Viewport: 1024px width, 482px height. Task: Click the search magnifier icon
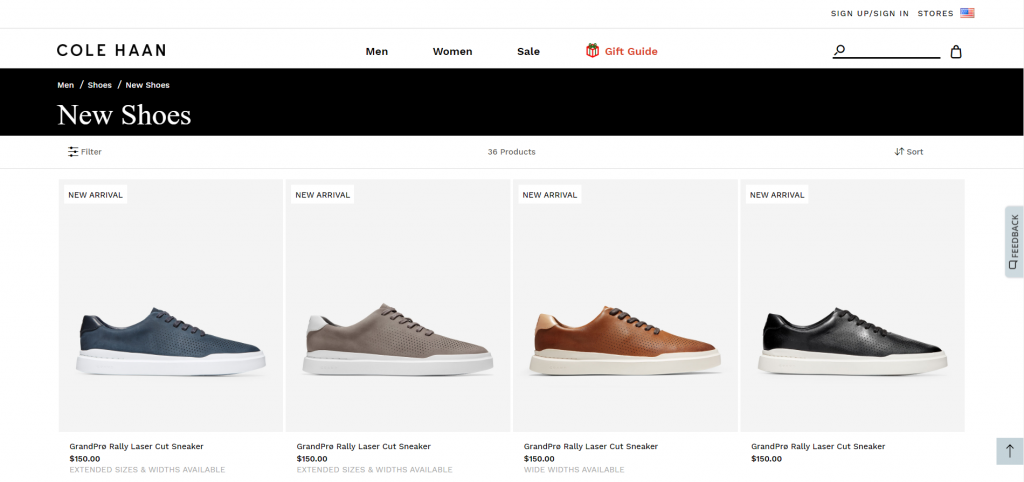[840, 50]
